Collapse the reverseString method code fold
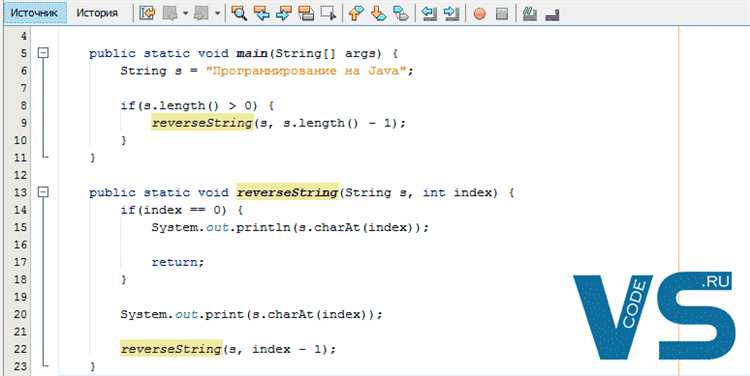The image size is (750, 376). [43, 192]
